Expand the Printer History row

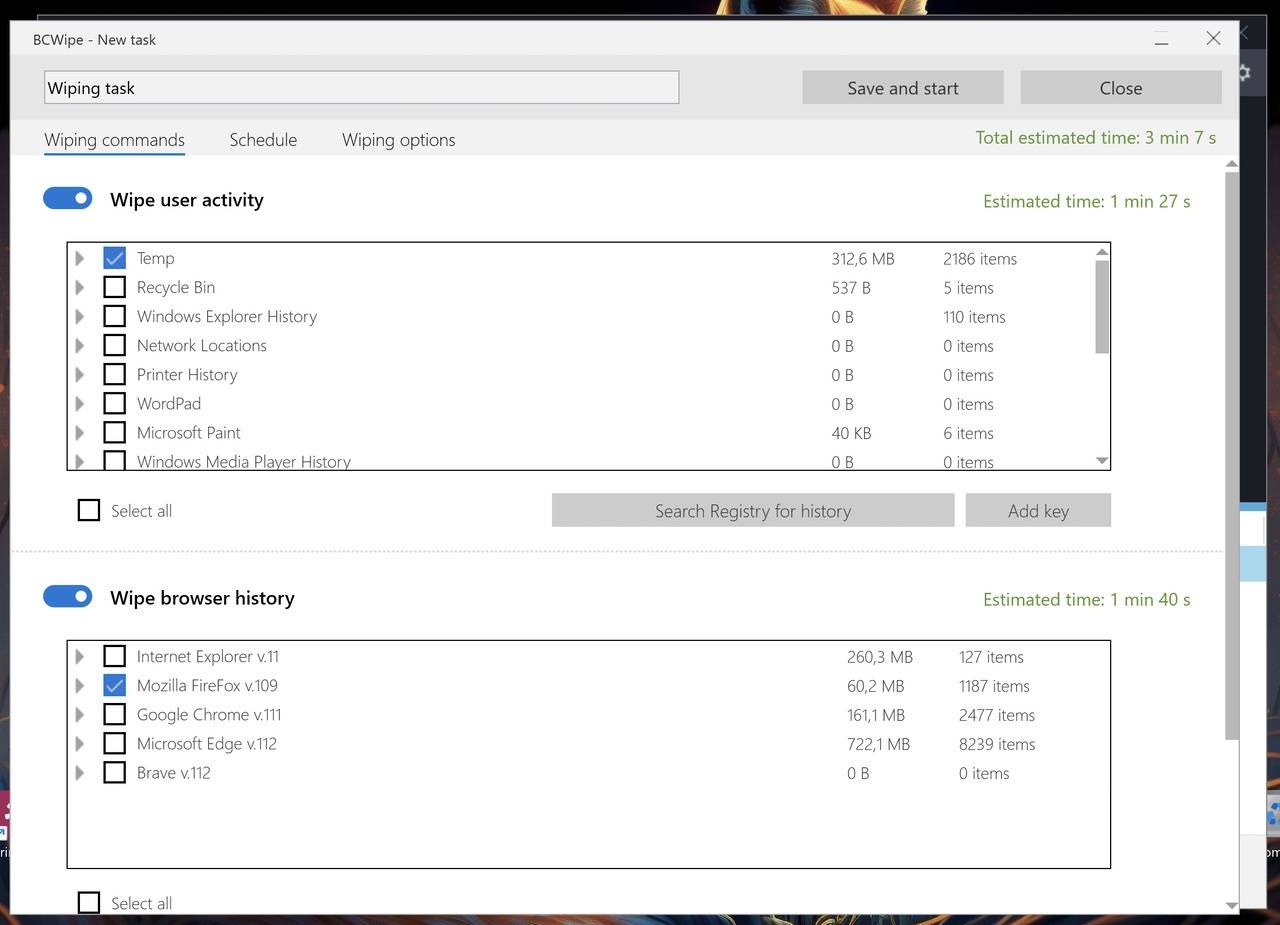[80, 374]
